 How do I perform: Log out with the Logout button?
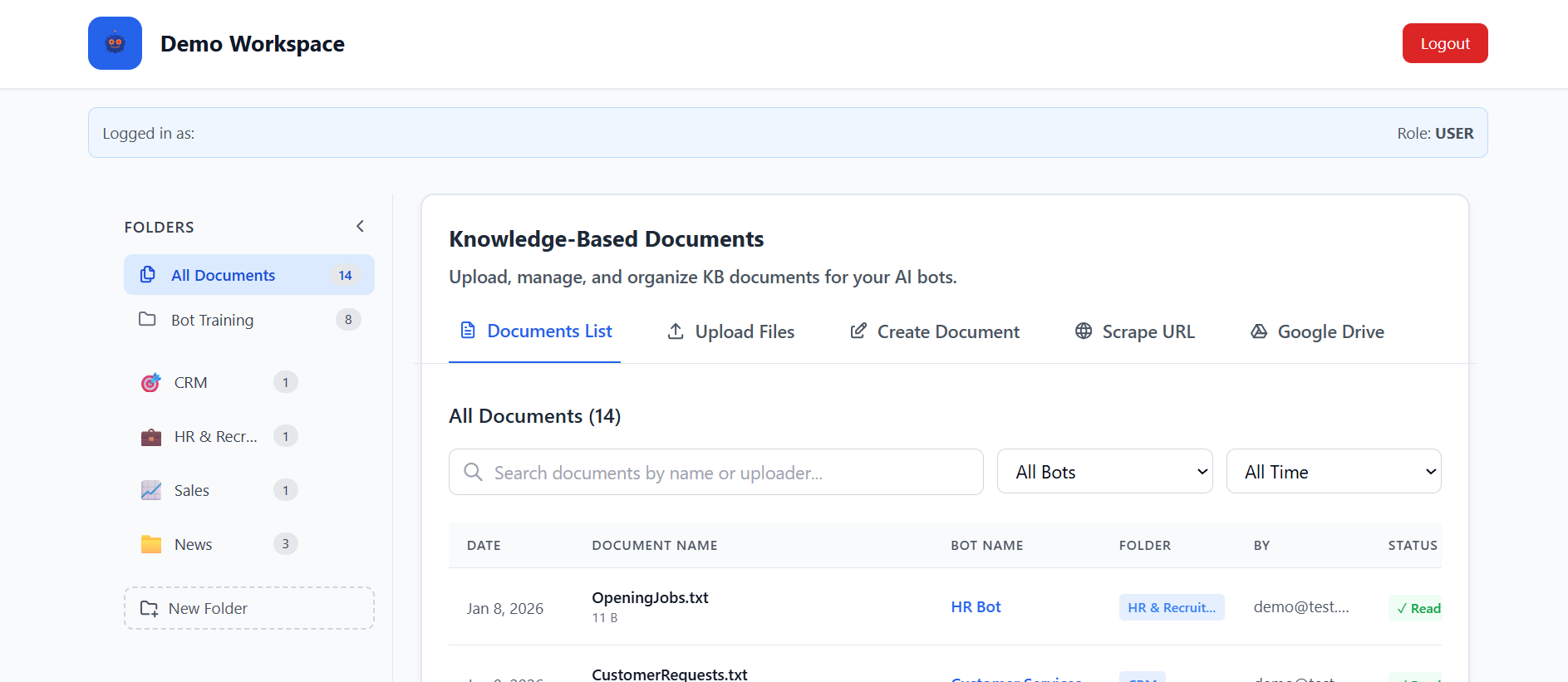point(1445,43)
